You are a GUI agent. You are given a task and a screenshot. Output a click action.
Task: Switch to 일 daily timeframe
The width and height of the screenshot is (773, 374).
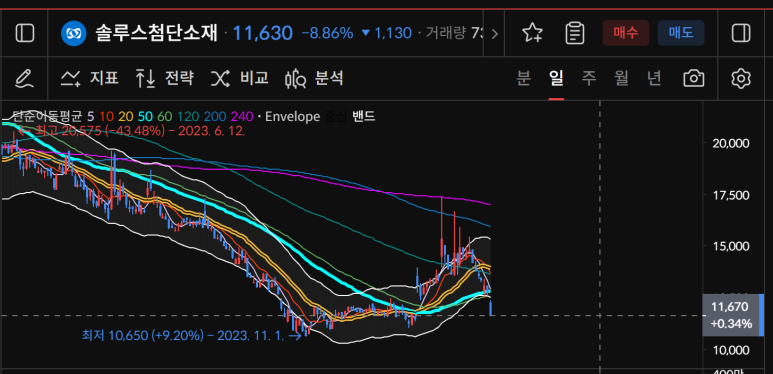556,78
